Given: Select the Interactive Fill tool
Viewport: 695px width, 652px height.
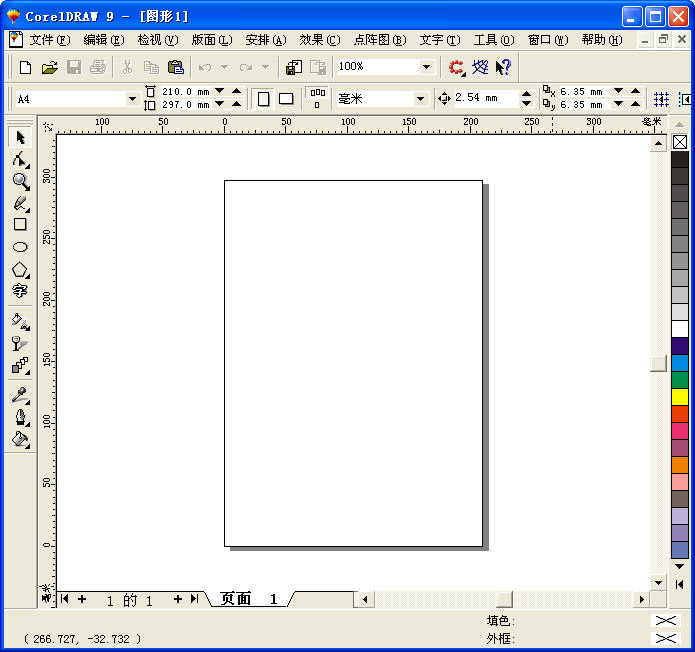Looking at the screenshot, I should pos(20,321).
